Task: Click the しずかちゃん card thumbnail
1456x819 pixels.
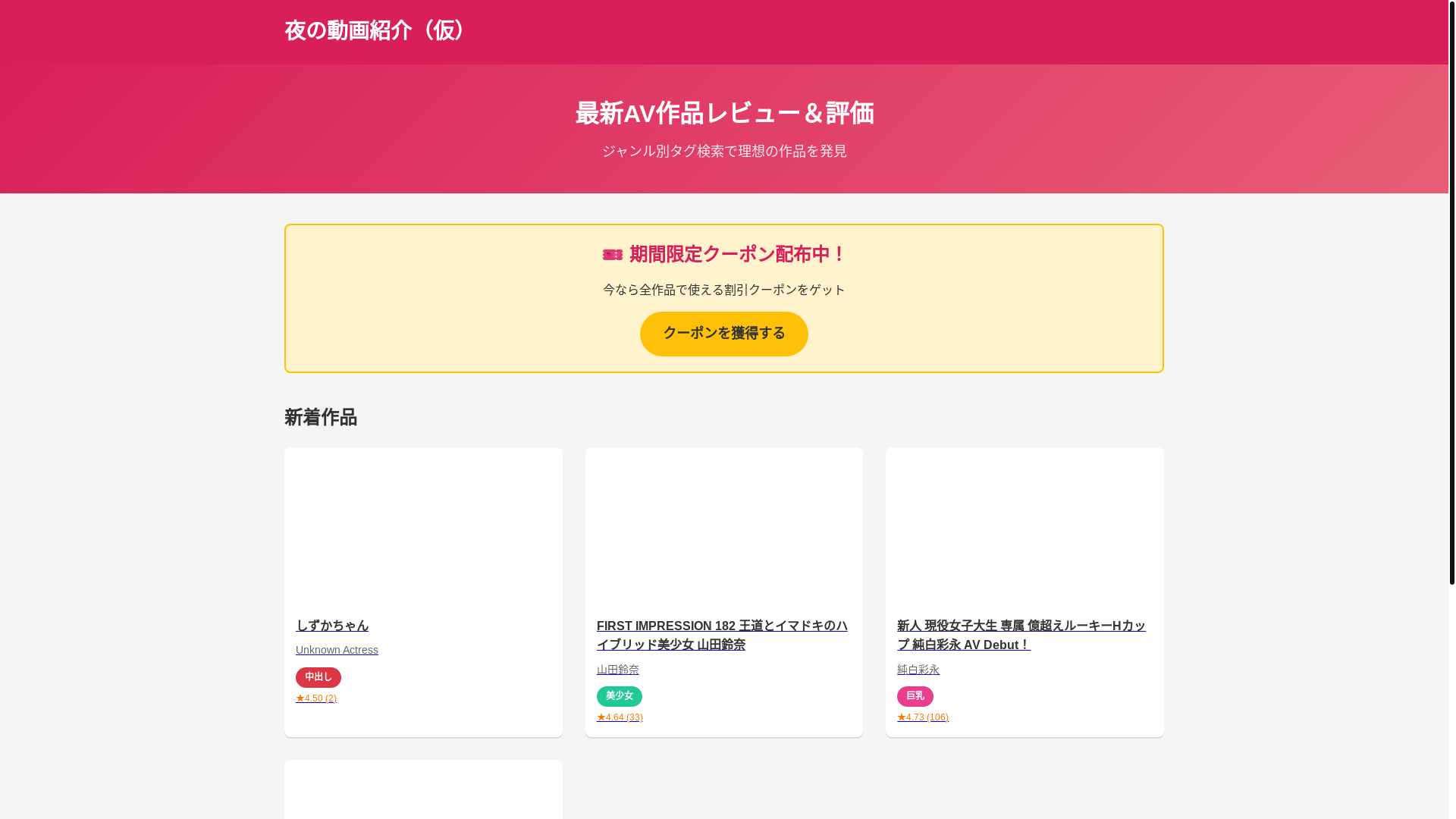Action: pos(423,526)
